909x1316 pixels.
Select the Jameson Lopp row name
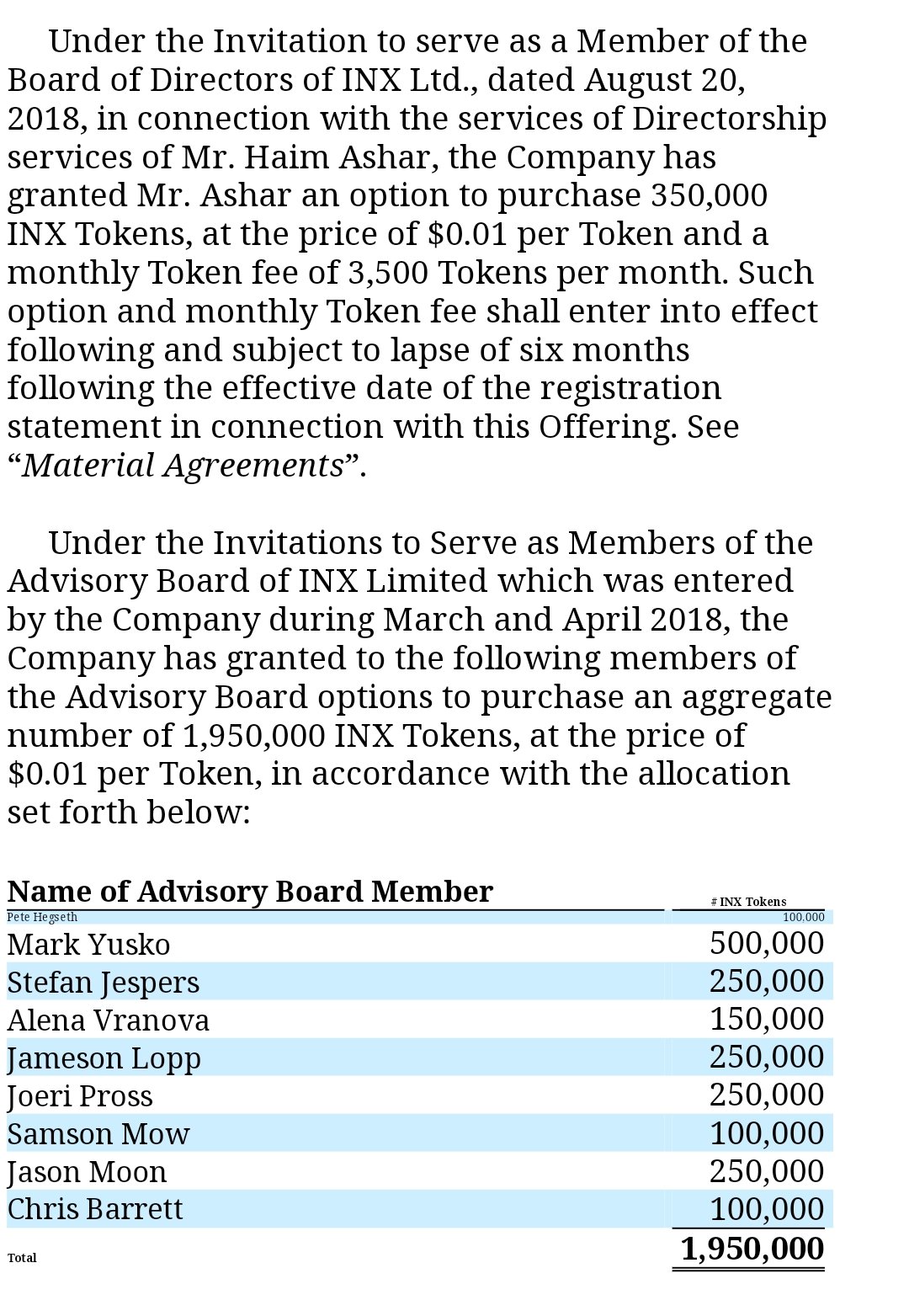[x=104, y=1058]
